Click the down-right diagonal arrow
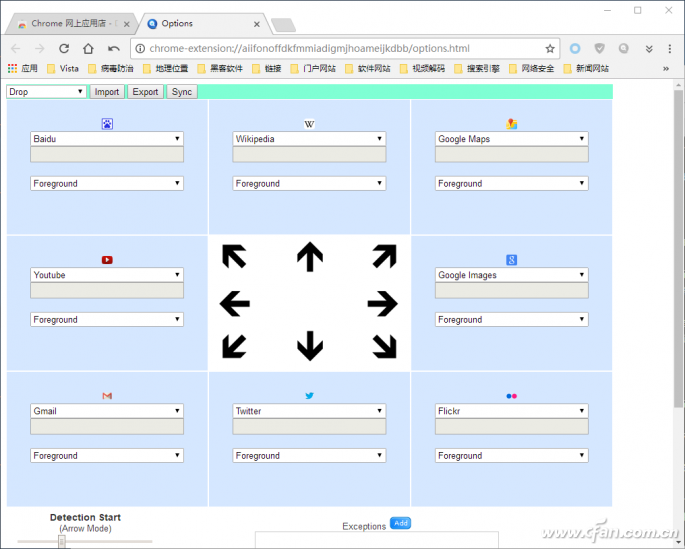 tap(384, 346)
